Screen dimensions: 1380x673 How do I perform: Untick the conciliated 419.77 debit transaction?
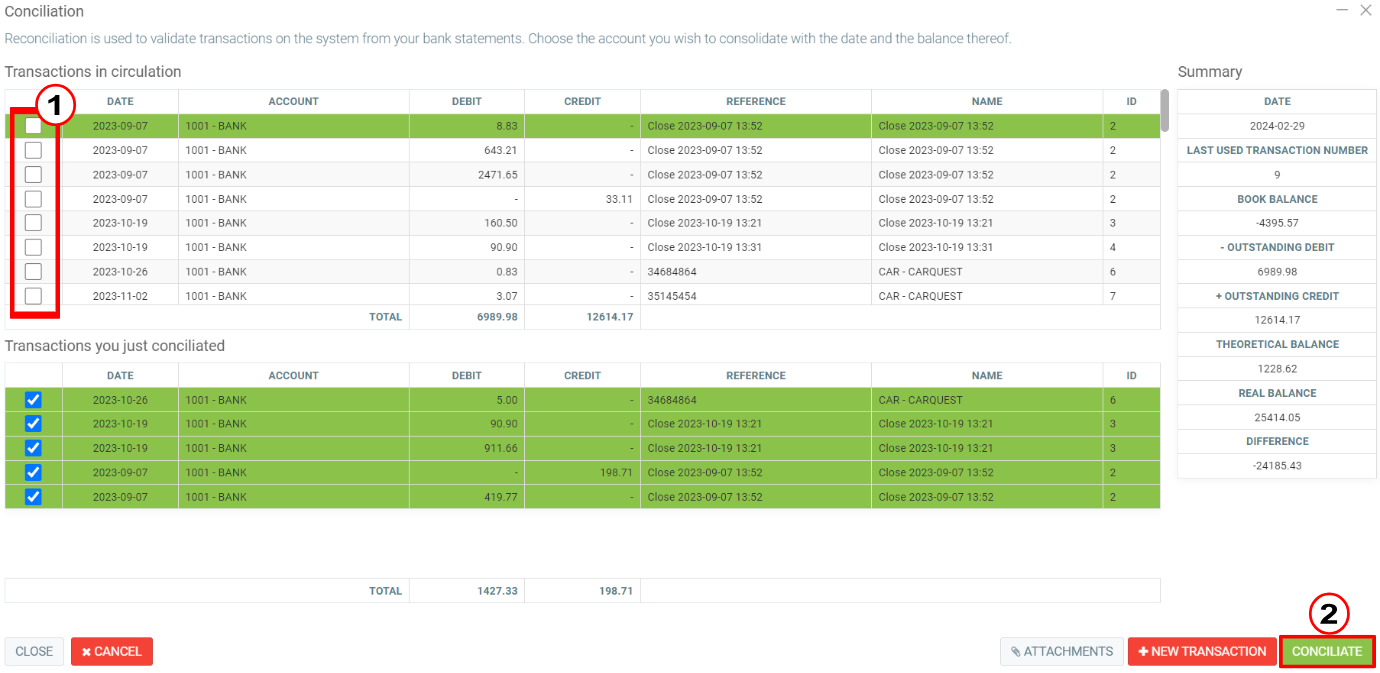(33, 497)
